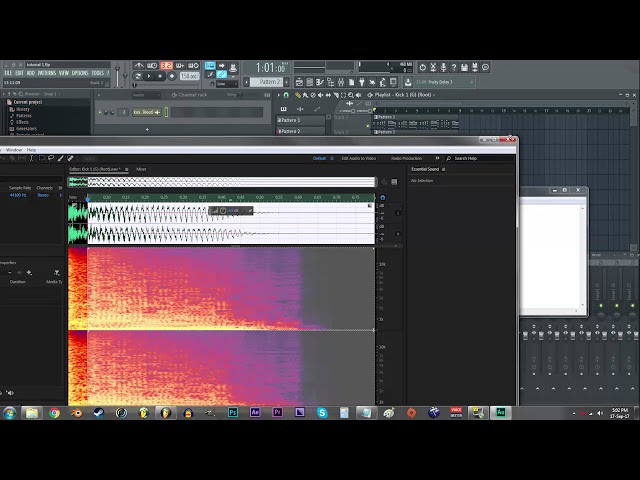Open the Audio filter dropdown in channel rack

click(146, 95)
